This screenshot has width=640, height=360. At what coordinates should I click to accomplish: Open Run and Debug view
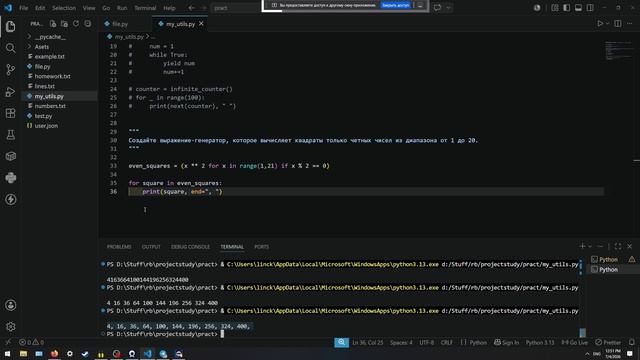click(x=11, y=91)
